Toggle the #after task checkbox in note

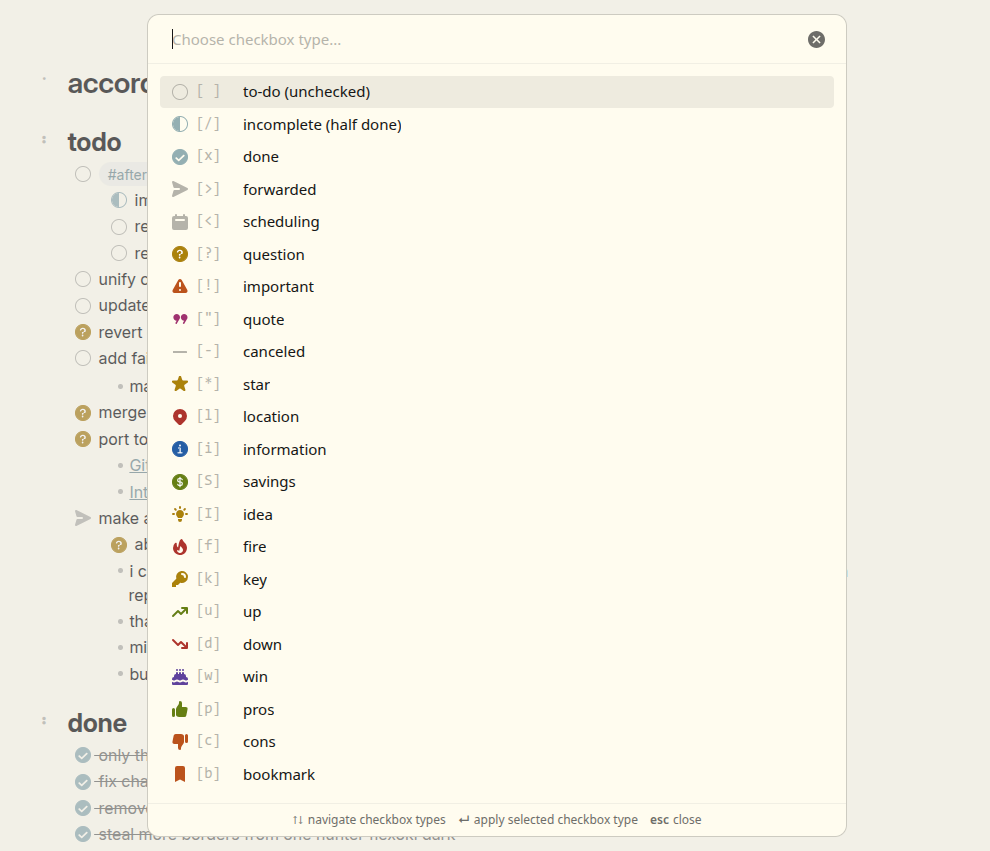click(83, 174)
